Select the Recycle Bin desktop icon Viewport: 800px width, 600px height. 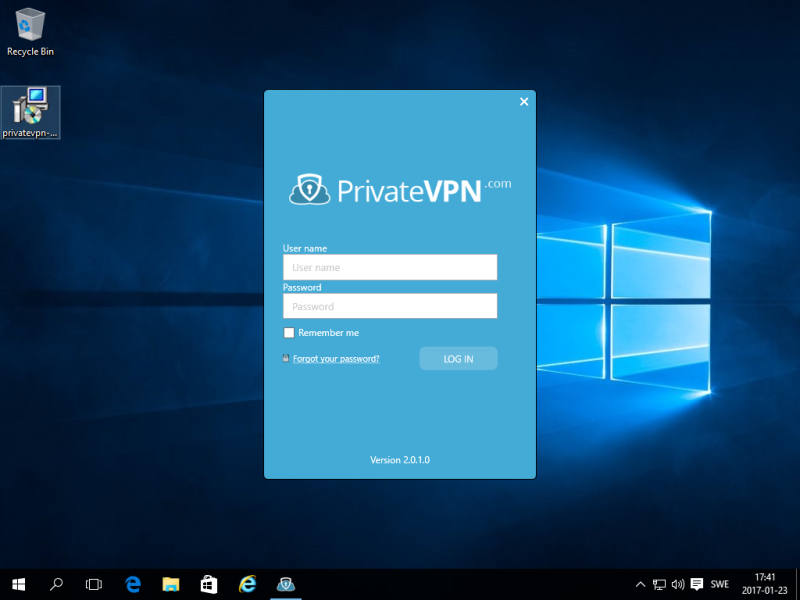30,32
